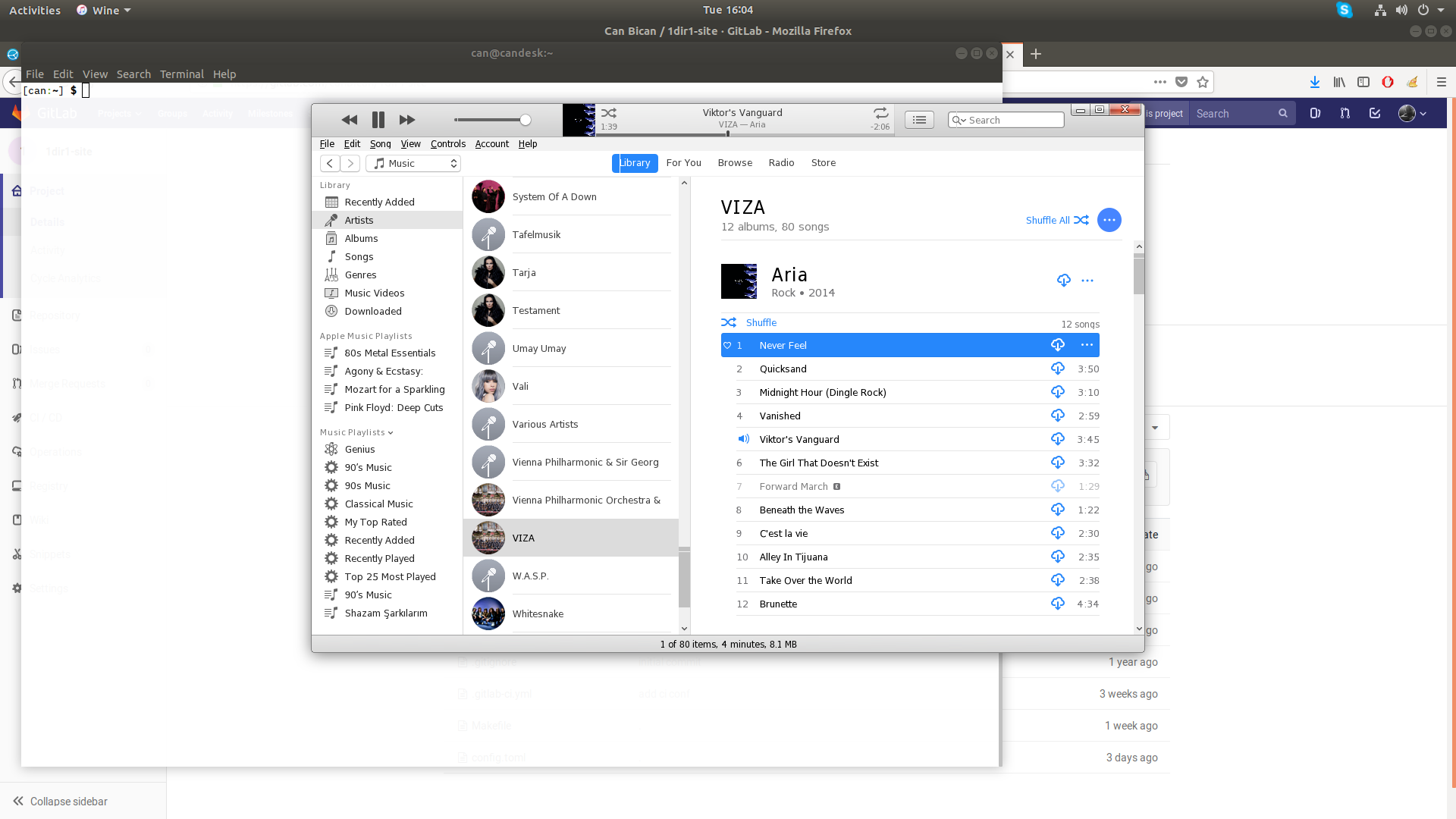Click the shuffle icon on Aria album header
This screenshot has height=819, width=1456.
click(729, 322)
